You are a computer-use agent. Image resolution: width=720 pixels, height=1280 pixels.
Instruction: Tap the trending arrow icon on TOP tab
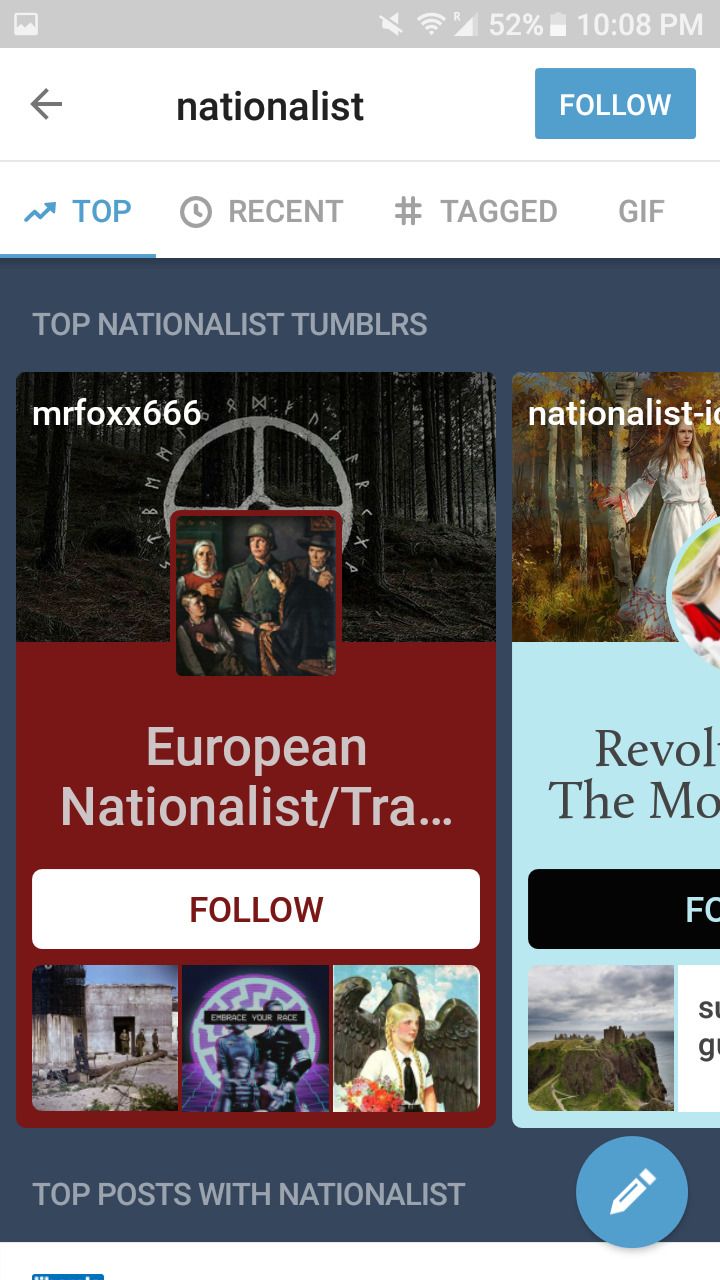(x=40, y=212)
